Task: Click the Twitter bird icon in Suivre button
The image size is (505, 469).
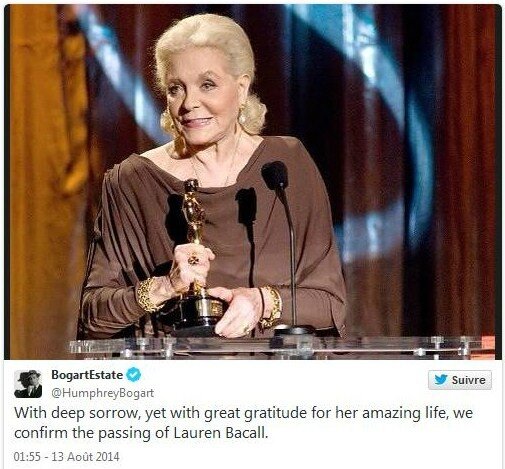Action: tap(441, 380)
